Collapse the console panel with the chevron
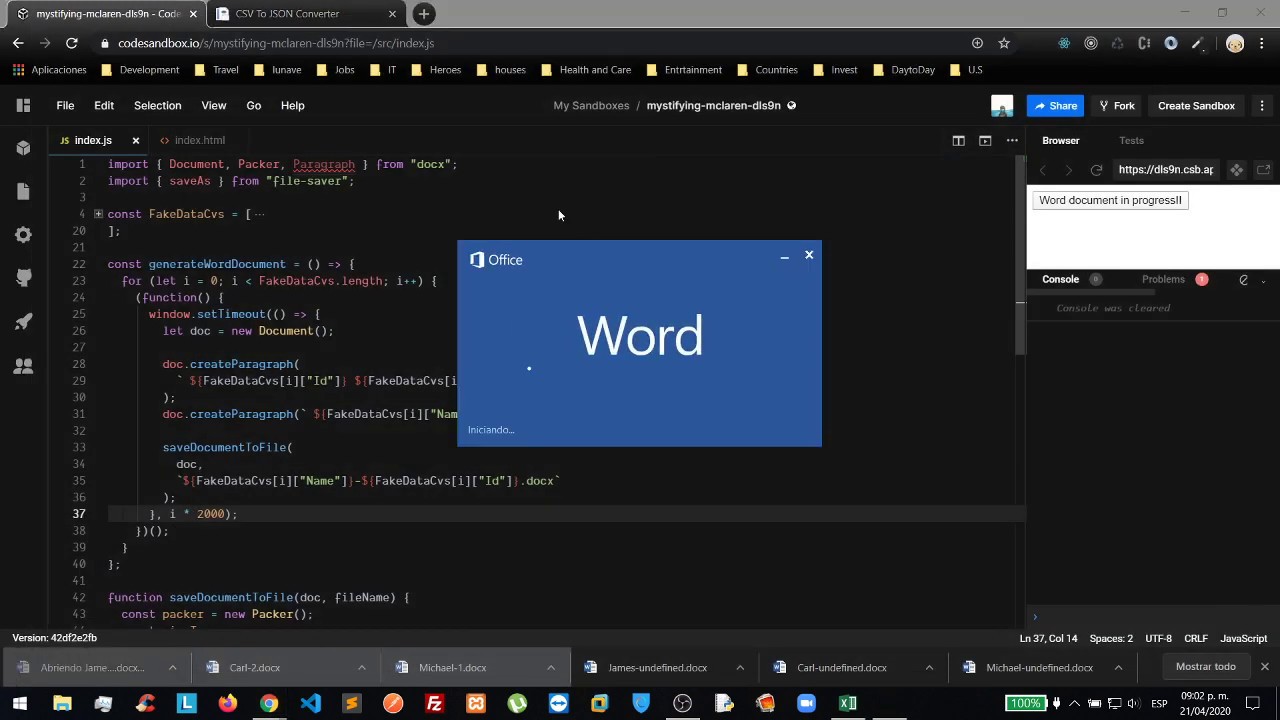1280x720 pixels. point(1264,280)
